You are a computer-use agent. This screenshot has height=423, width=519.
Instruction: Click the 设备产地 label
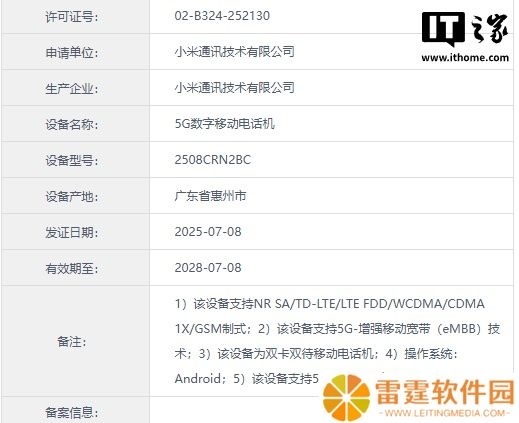[x=72, y=197]
